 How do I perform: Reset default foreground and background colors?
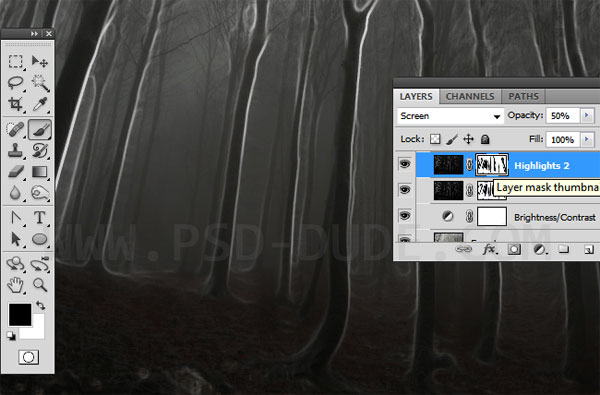(11, 336)
